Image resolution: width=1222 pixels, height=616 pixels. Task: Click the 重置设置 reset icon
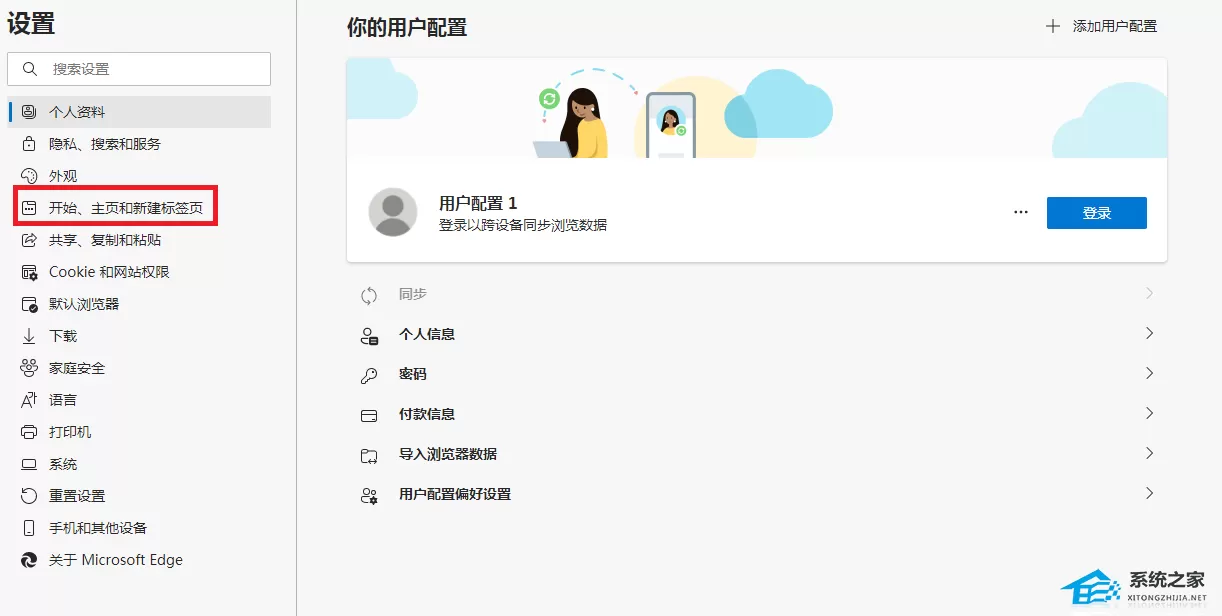coord(29,496)
